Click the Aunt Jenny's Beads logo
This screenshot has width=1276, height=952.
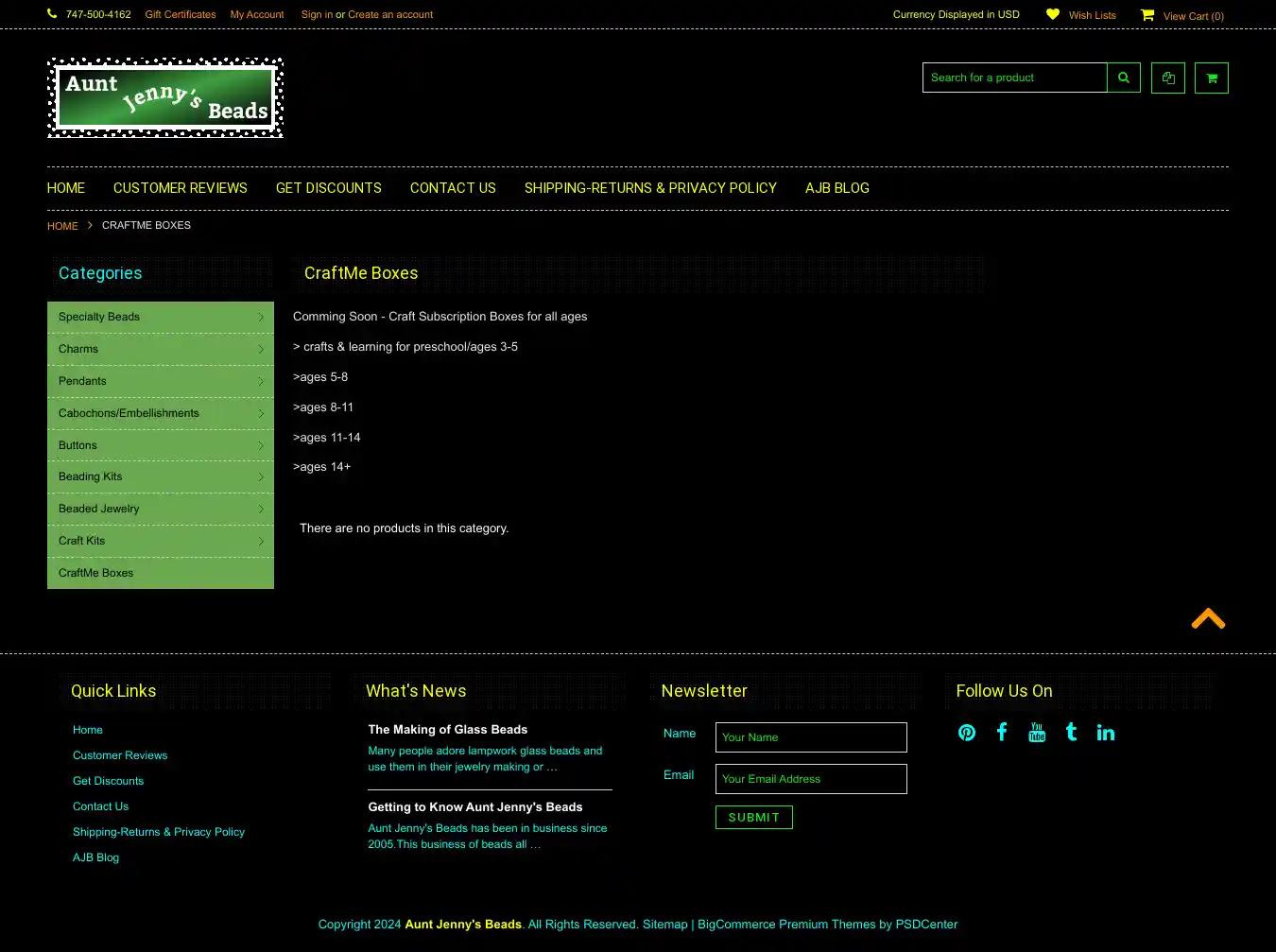[x=165, y=98]
